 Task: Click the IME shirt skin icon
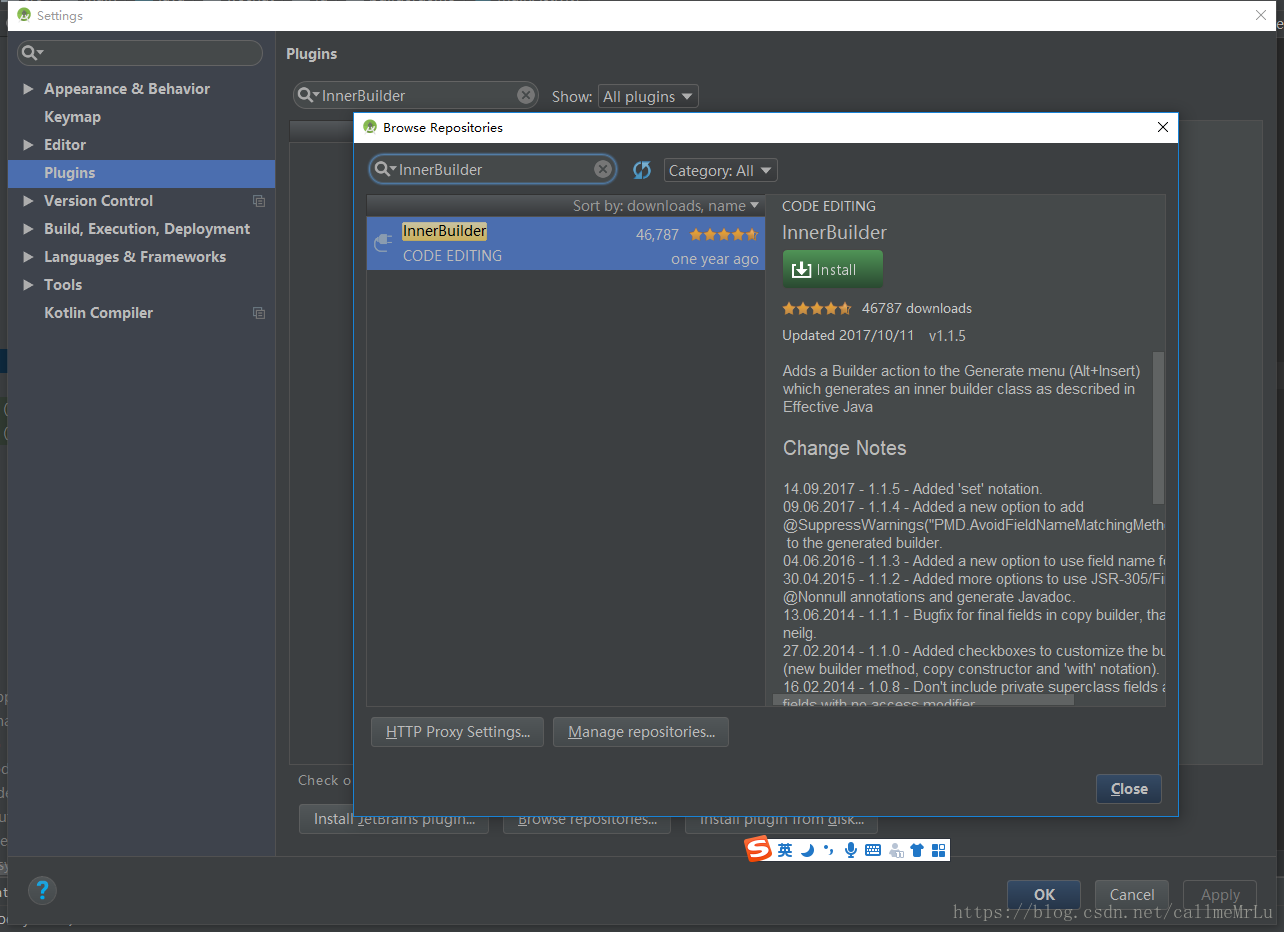pyautogui.click(x=917, y=850)
